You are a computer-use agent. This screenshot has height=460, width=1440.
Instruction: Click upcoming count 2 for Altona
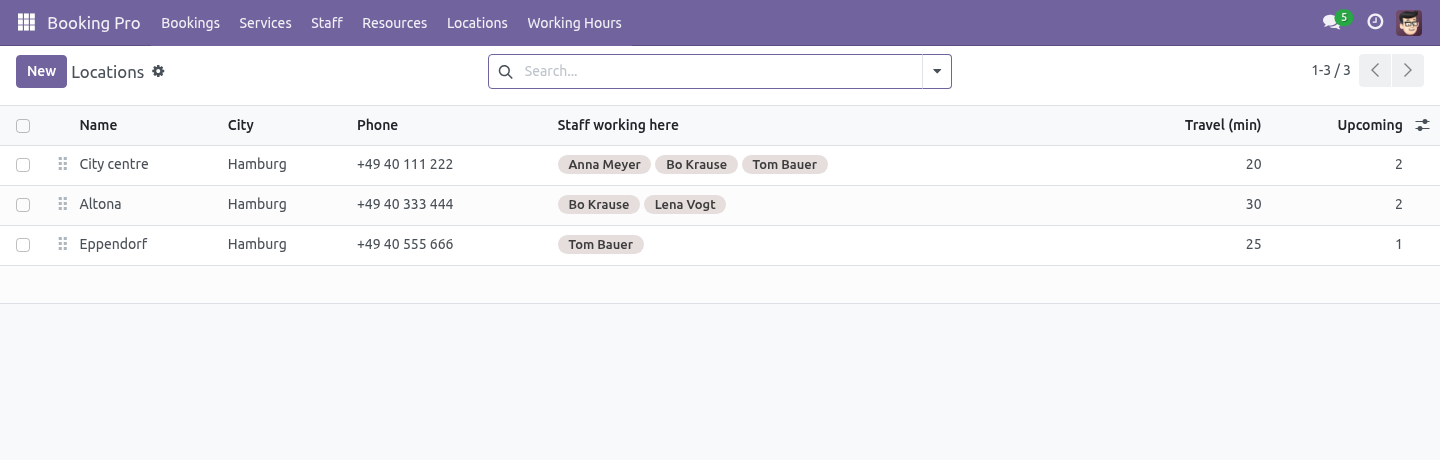tap(1399, 204)
